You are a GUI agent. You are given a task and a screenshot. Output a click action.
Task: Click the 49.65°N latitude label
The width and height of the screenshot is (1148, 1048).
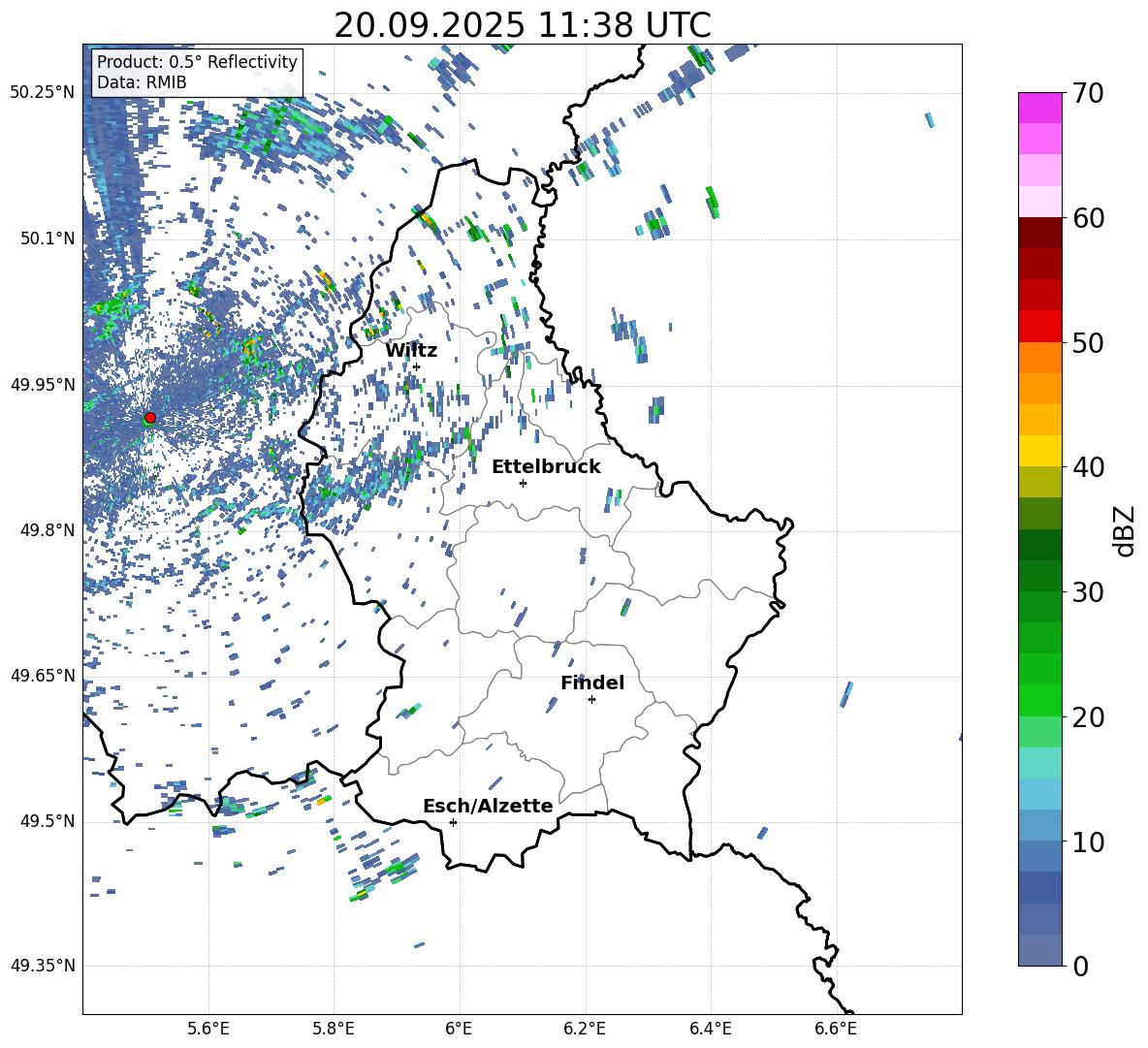[43, 675]
